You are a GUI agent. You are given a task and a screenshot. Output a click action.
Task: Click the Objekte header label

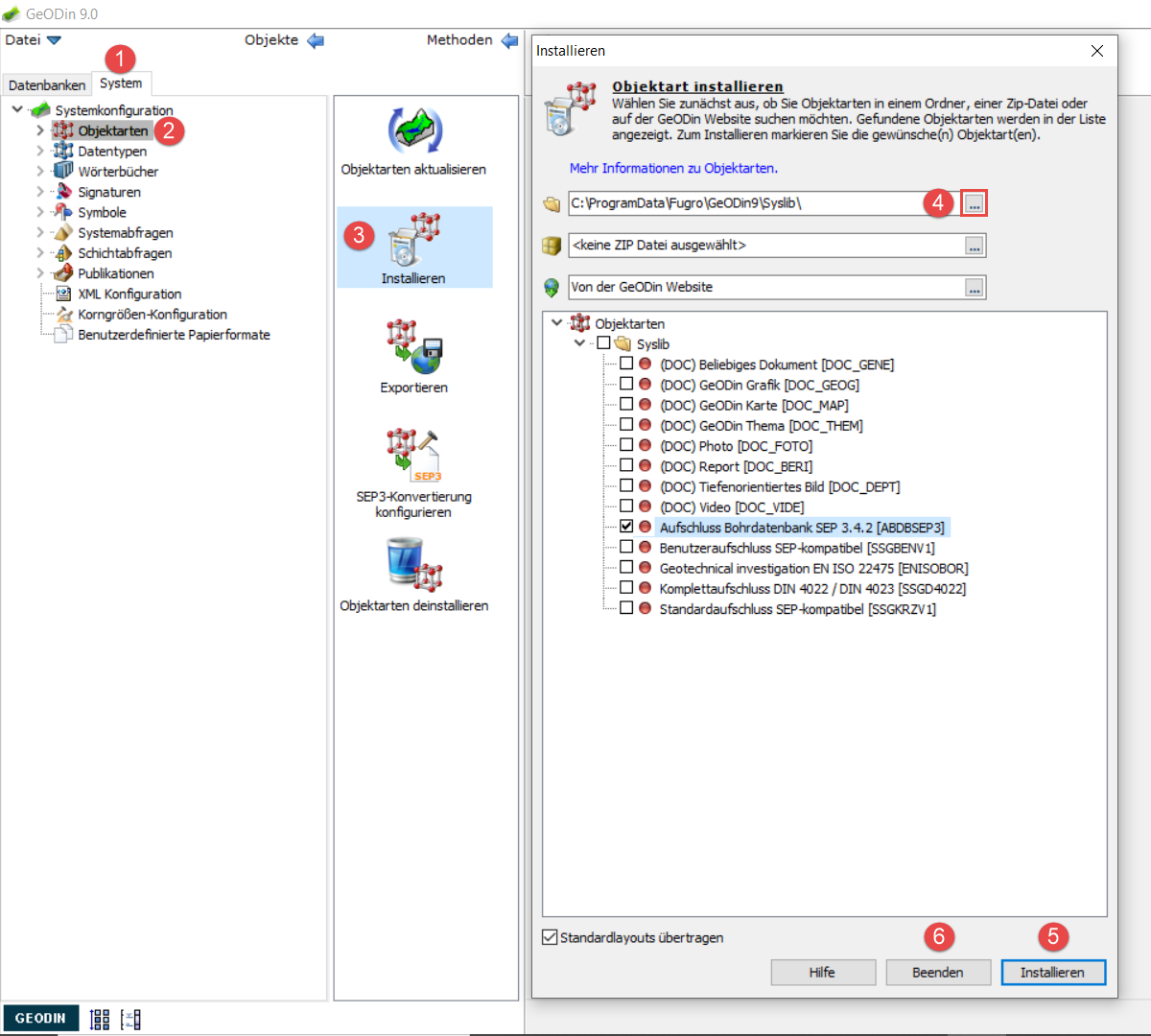(271, 39)
